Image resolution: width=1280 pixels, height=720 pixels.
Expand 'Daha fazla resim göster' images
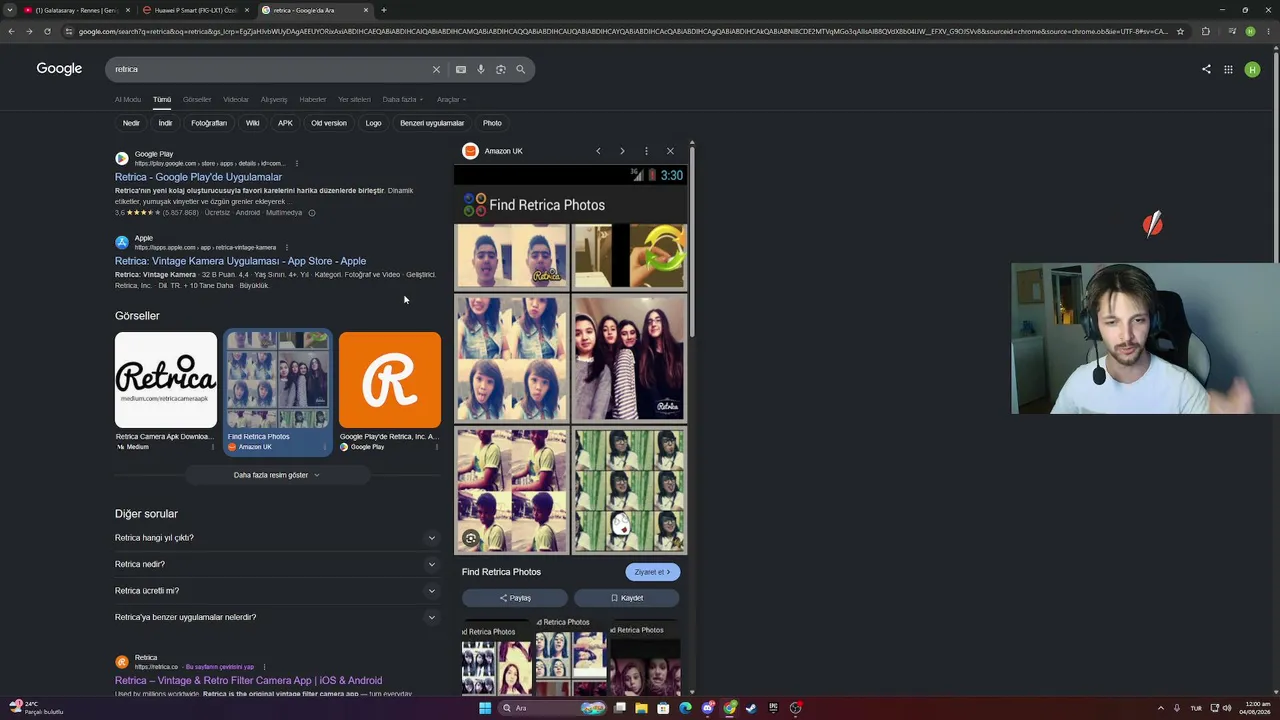[276, 475]
